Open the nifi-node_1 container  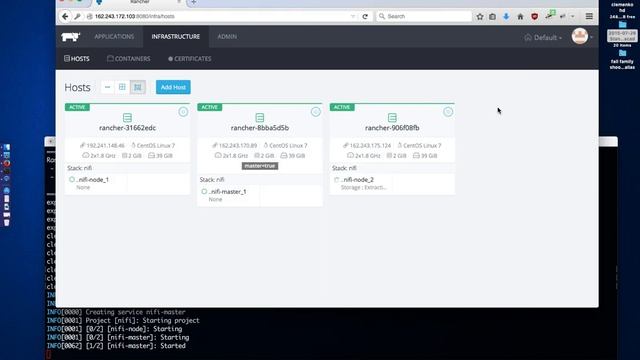click(x=93, y=180)
